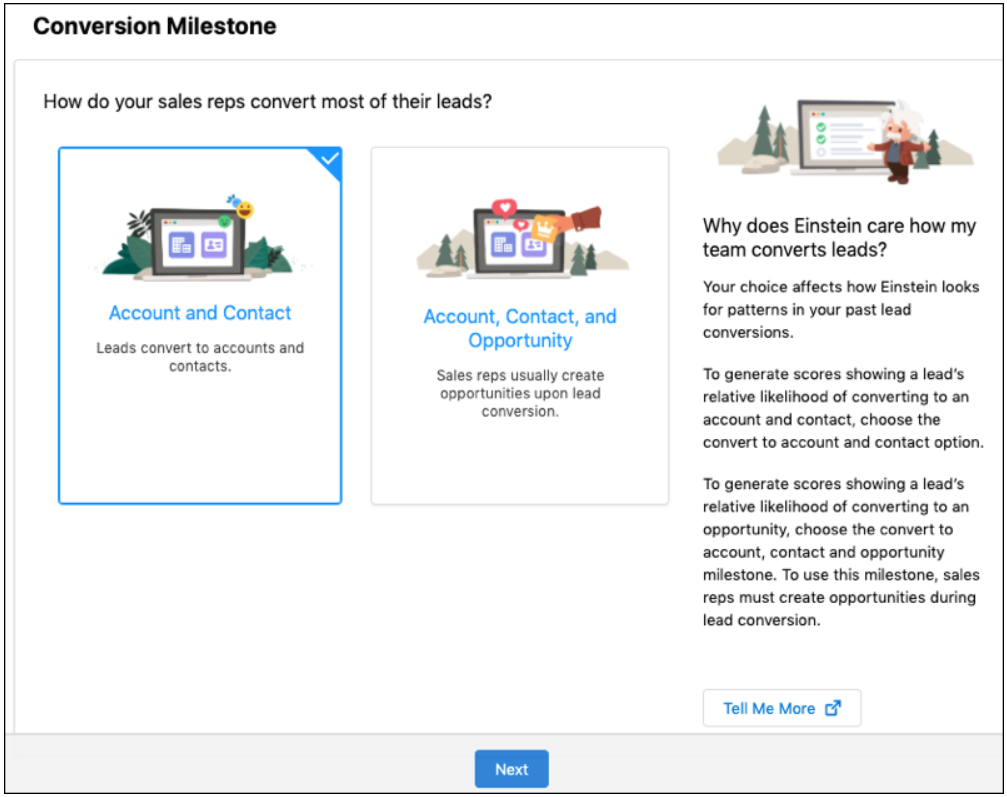1007x797 pixels.
Task: Click the "Why does Einstein care" heading
Action: click(839, 238)
